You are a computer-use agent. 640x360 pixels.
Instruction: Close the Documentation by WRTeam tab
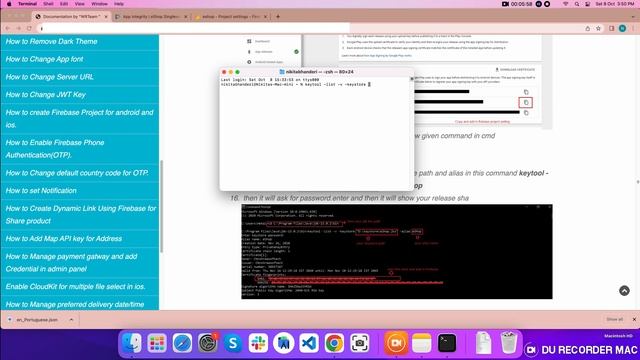coord(106,17)
